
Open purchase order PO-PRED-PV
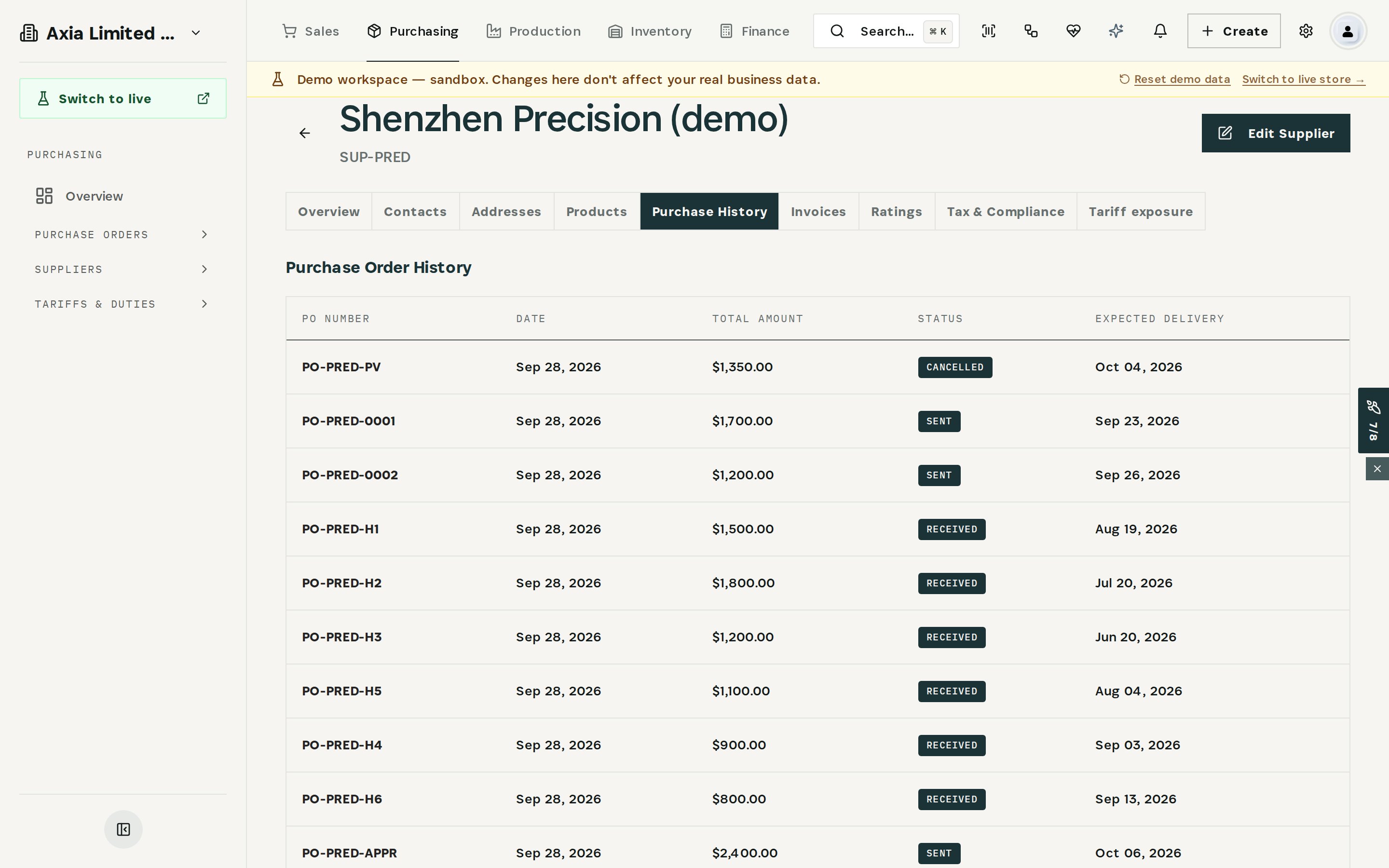pos(341,367)
